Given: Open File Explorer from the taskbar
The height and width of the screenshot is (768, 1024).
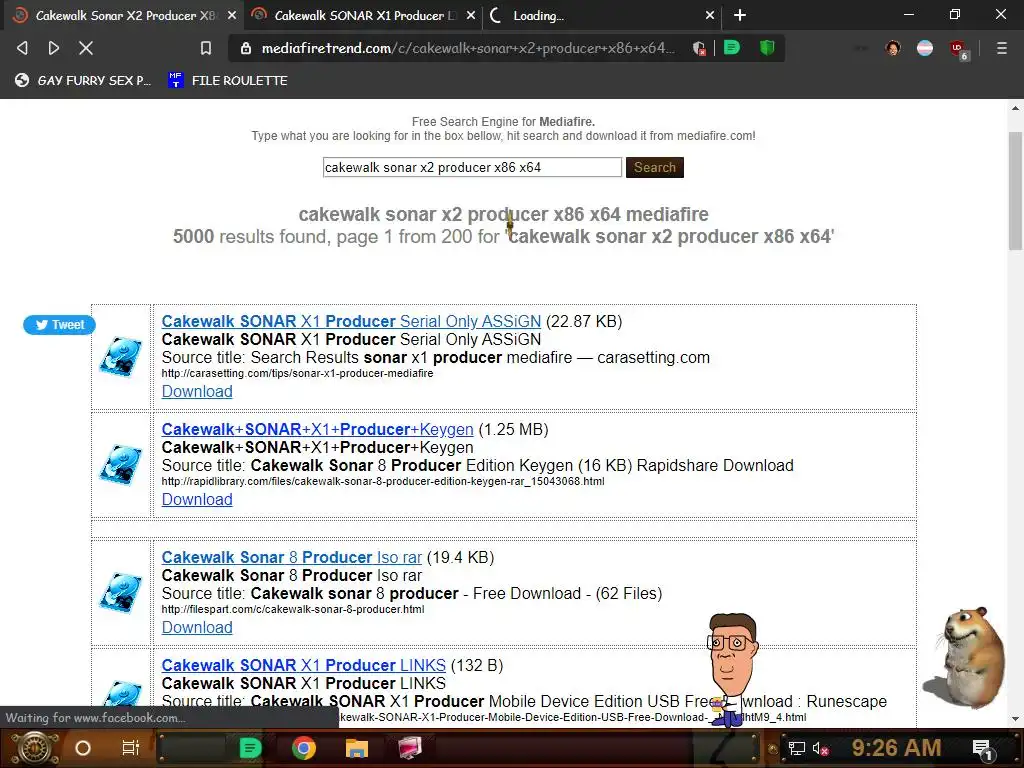Looking at the screenshot, I should 357,748.
